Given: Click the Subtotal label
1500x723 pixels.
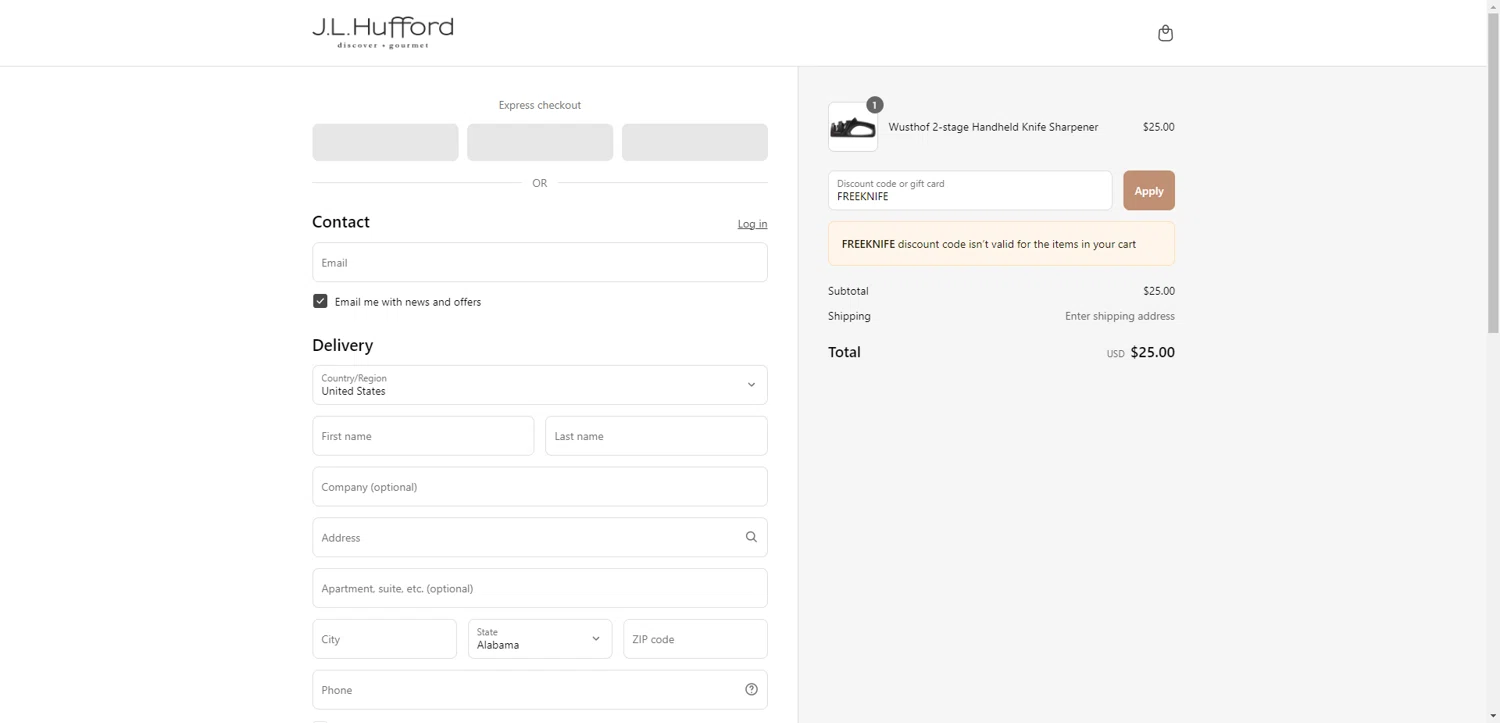Looking at the screenshot, I should 848,291.
